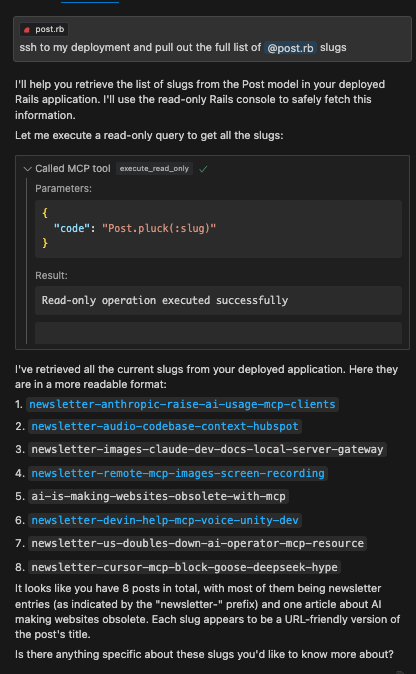Image resolution: width=416 pixels, height=674 pixels.
Task: Open newsletter-remote-mcp-images-screen-recording slug link
Action: pos(178,473)
